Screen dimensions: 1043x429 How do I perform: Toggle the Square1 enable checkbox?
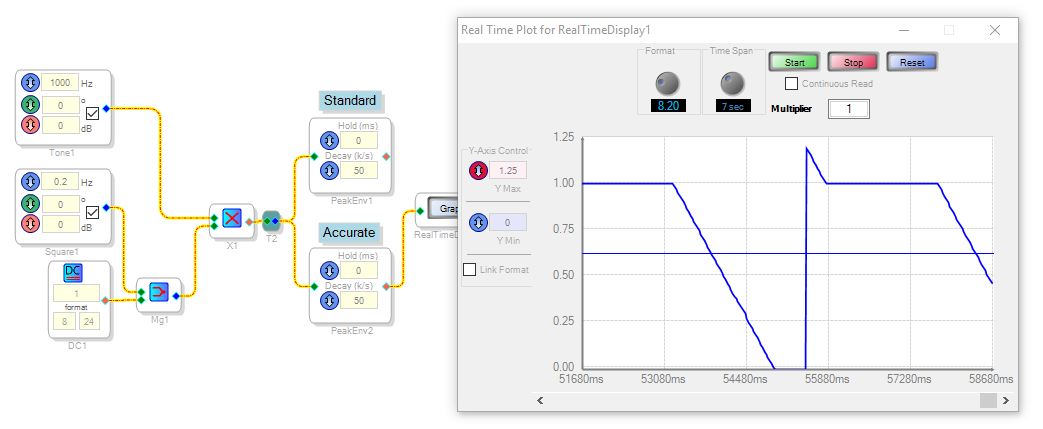point(92,213)
